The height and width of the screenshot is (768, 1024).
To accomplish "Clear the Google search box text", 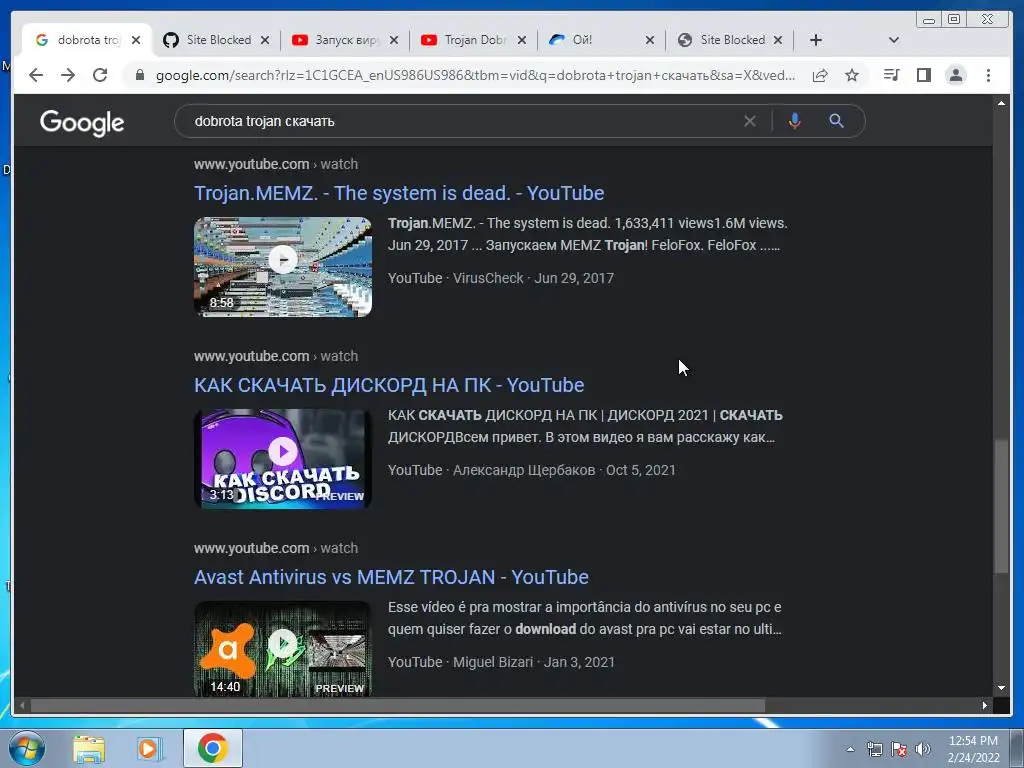I will 750,121.
